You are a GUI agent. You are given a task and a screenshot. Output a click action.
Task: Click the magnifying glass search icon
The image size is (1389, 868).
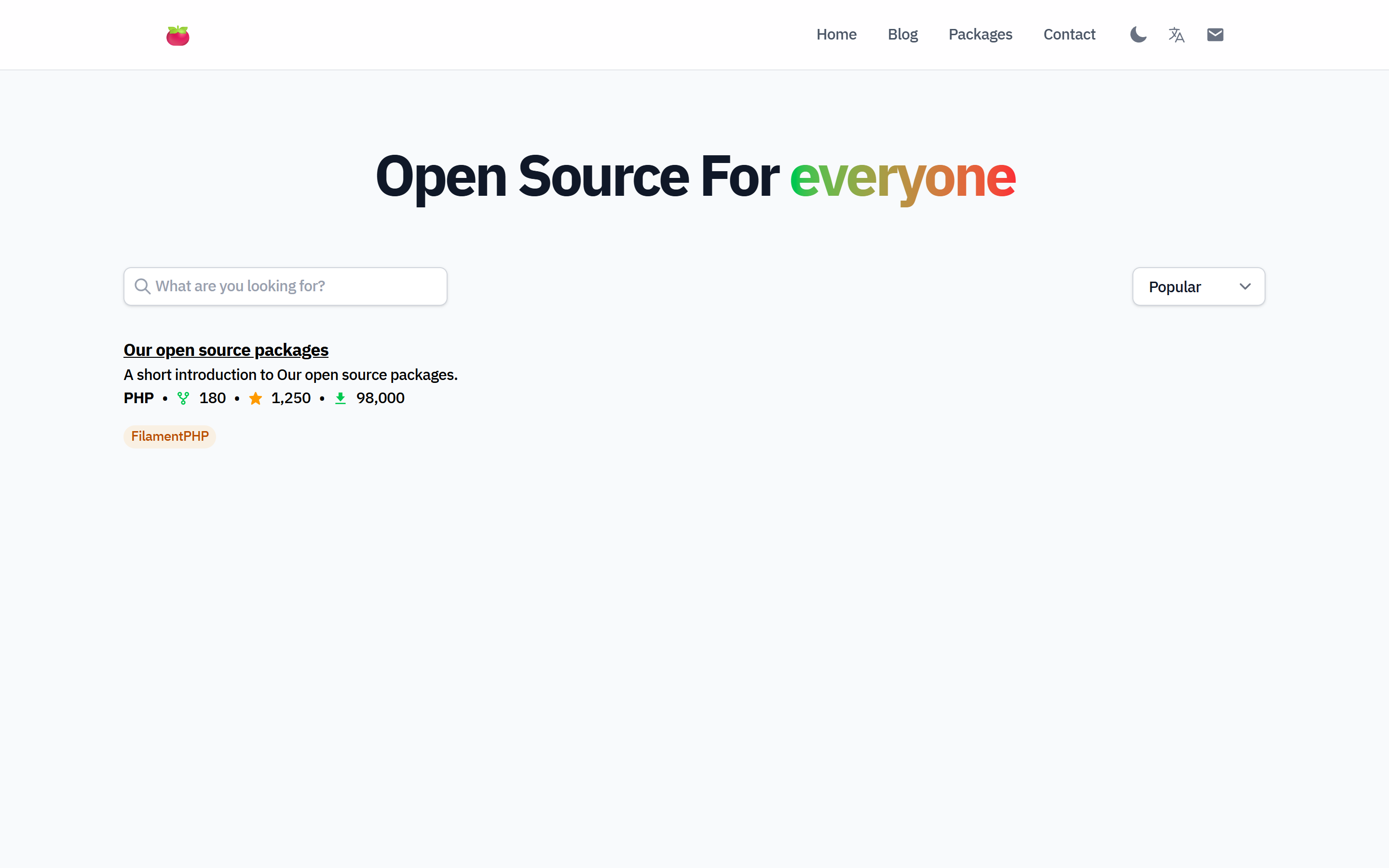coord(142,286)
